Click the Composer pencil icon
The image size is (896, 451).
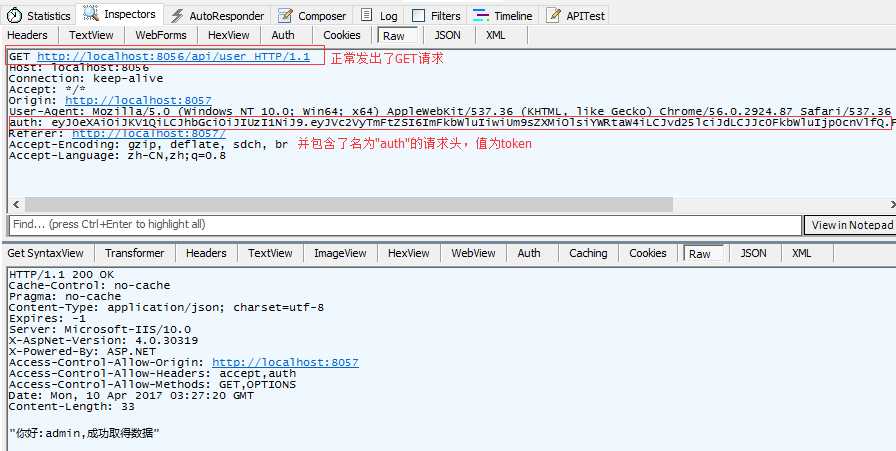pyautogui.click(x=286, y=15)
